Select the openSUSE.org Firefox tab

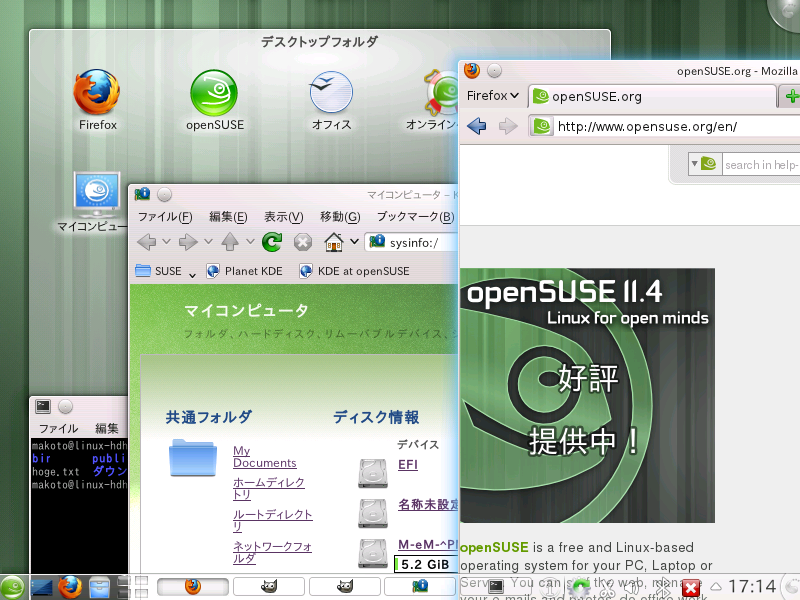[652, 96]
